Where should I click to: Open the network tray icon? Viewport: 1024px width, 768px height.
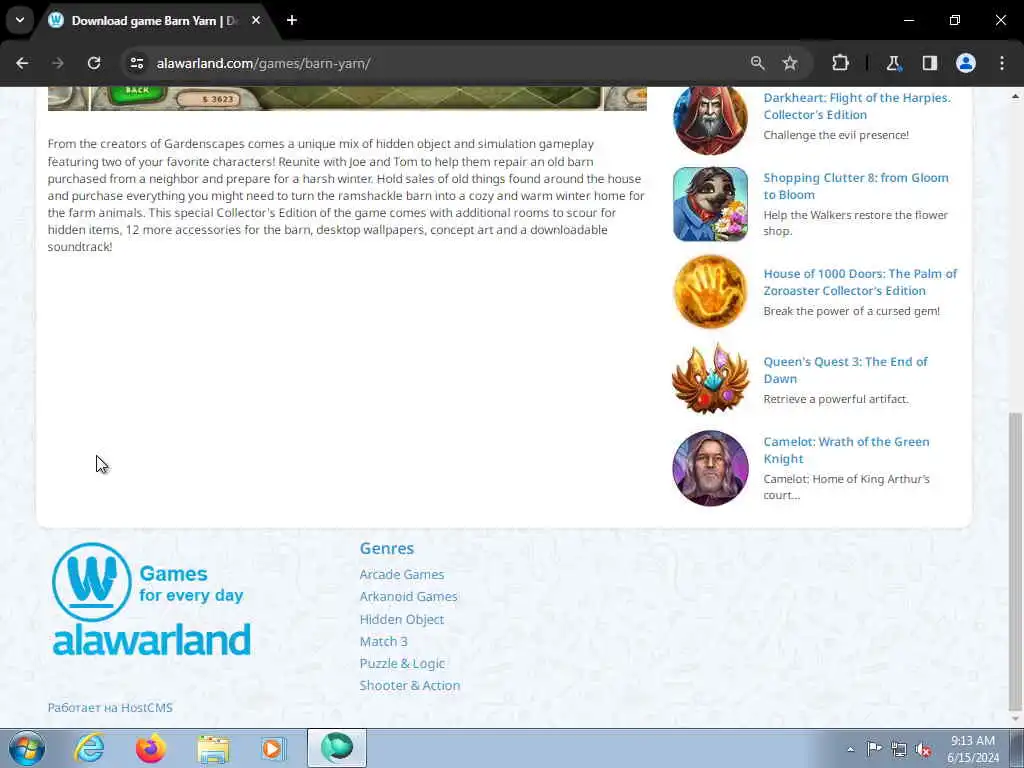[899, 750]
